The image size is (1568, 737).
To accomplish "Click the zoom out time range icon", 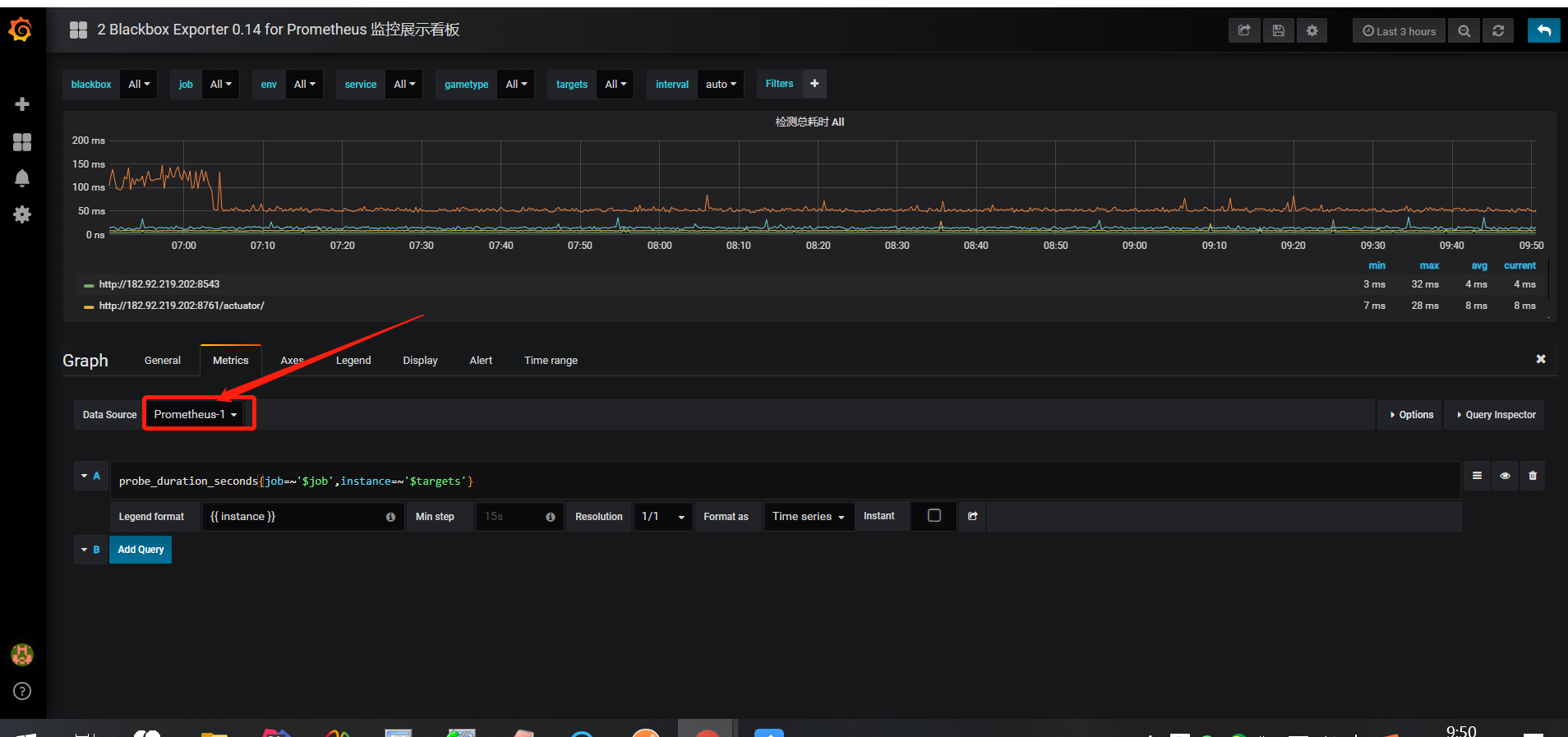I will [1464, 30].
